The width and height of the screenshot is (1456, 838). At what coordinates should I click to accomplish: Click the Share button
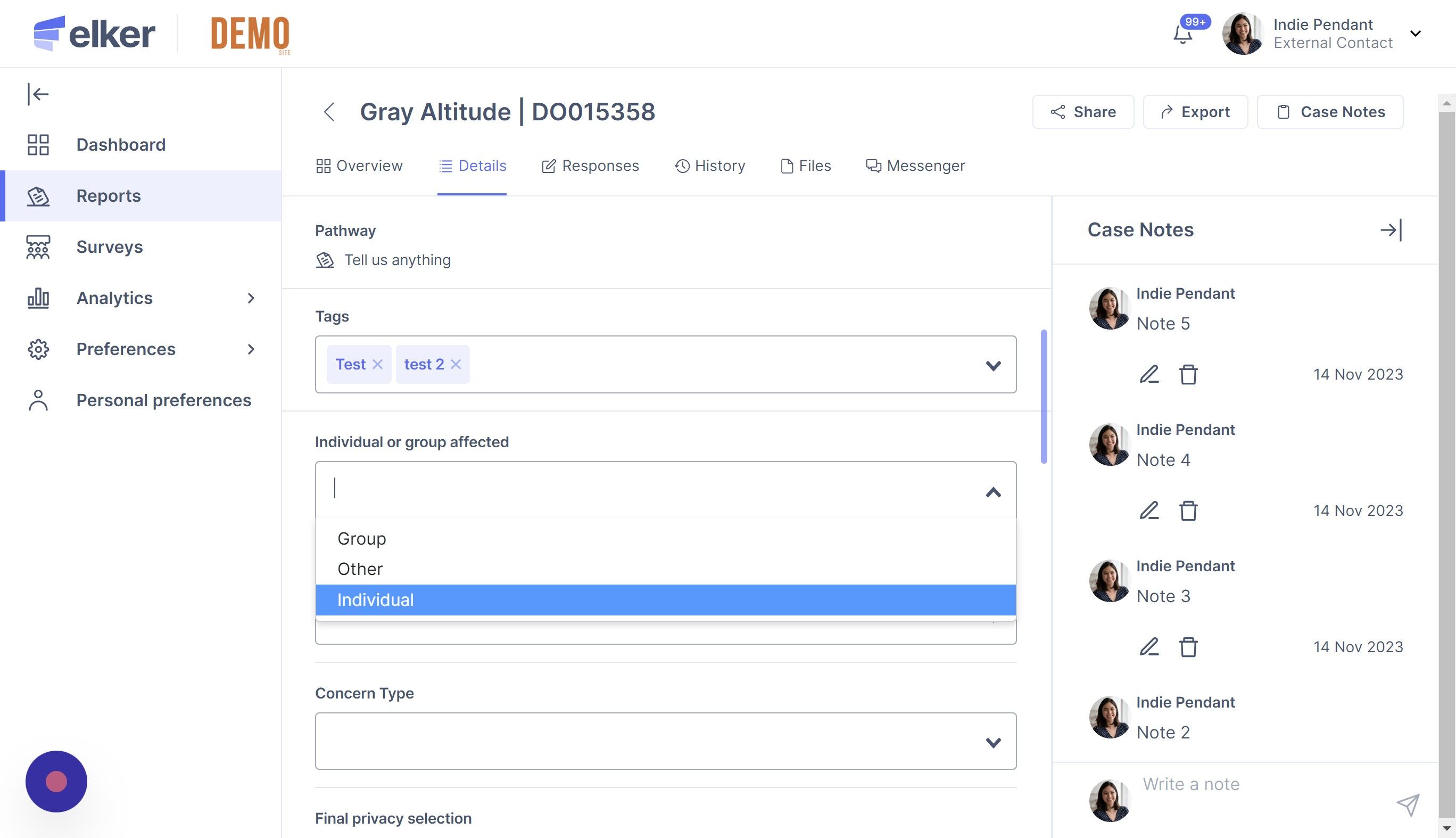1082,112
